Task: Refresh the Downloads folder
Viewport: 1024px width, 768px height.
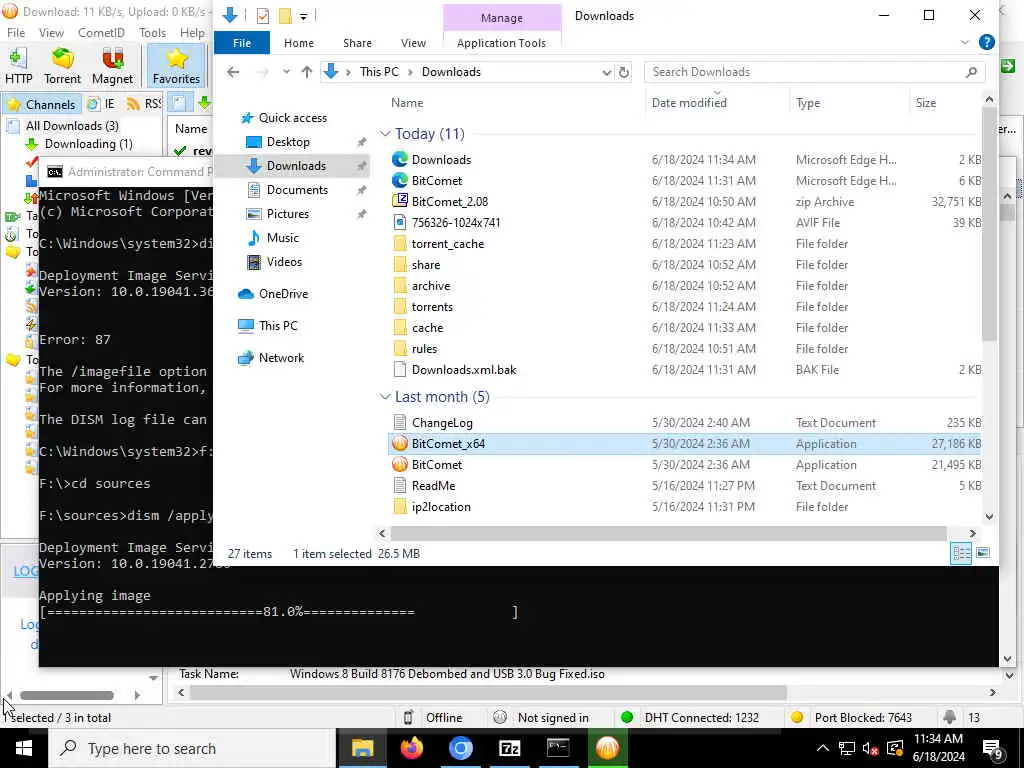Action: [624, 72]
